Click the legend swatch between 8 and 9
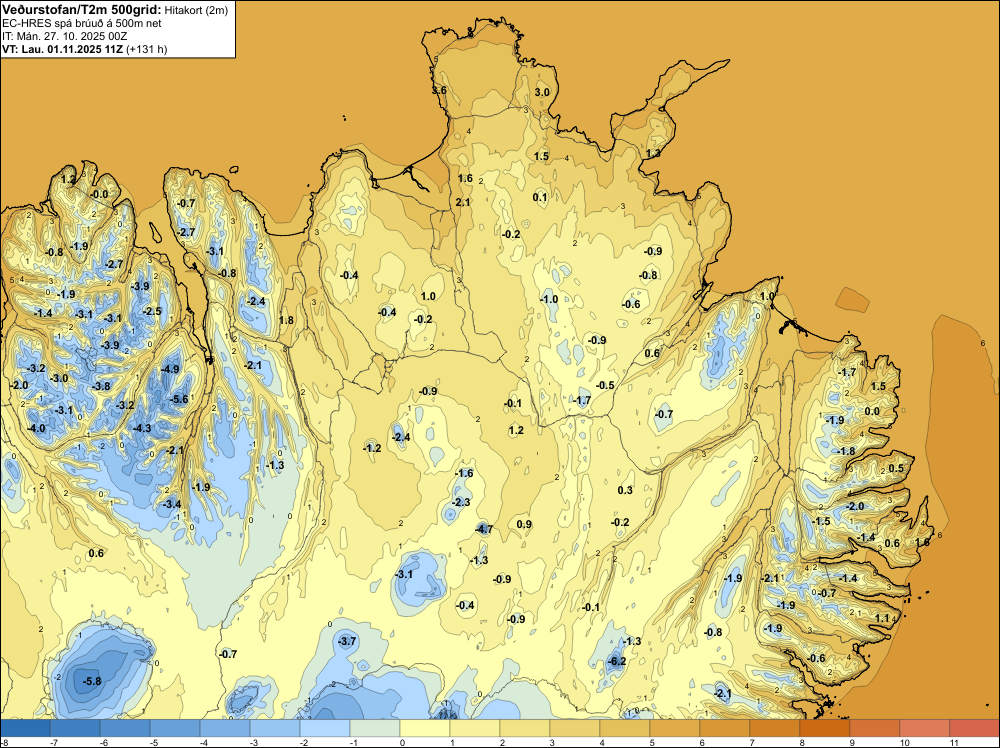 (x=825, y=728)
